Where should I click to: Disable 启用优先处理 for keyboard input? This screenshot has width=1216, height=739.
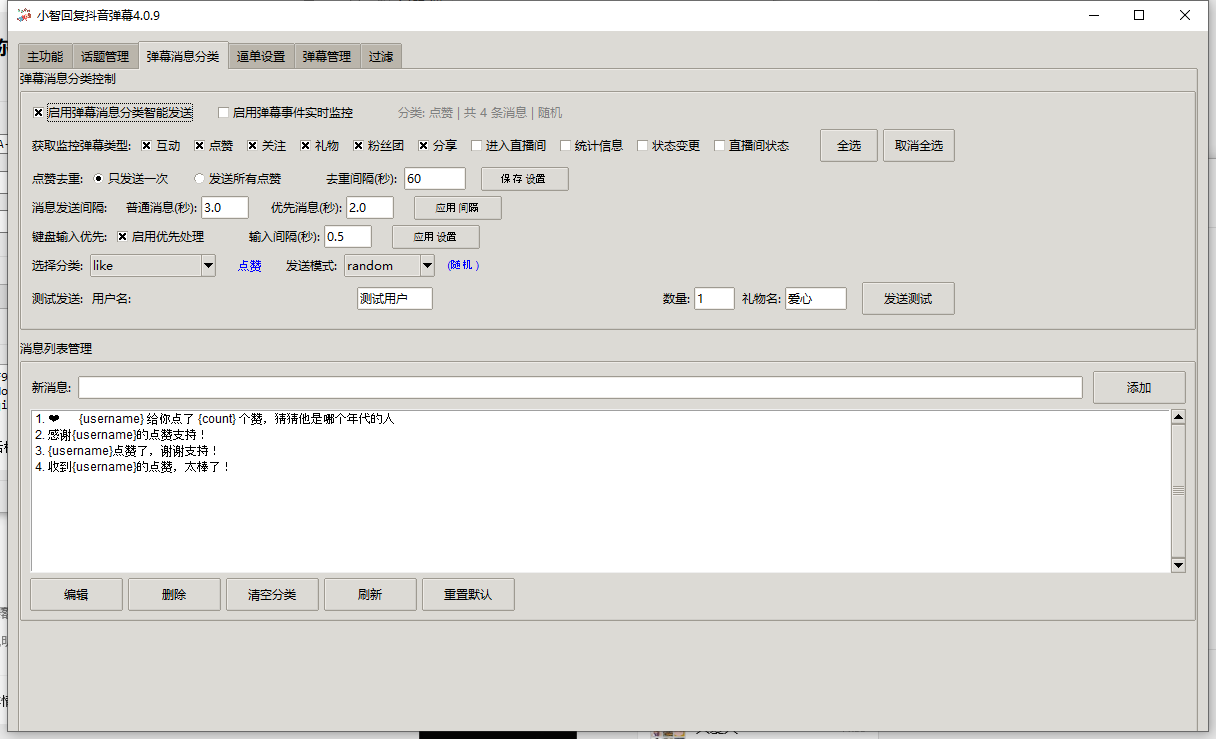coord(124,236)
